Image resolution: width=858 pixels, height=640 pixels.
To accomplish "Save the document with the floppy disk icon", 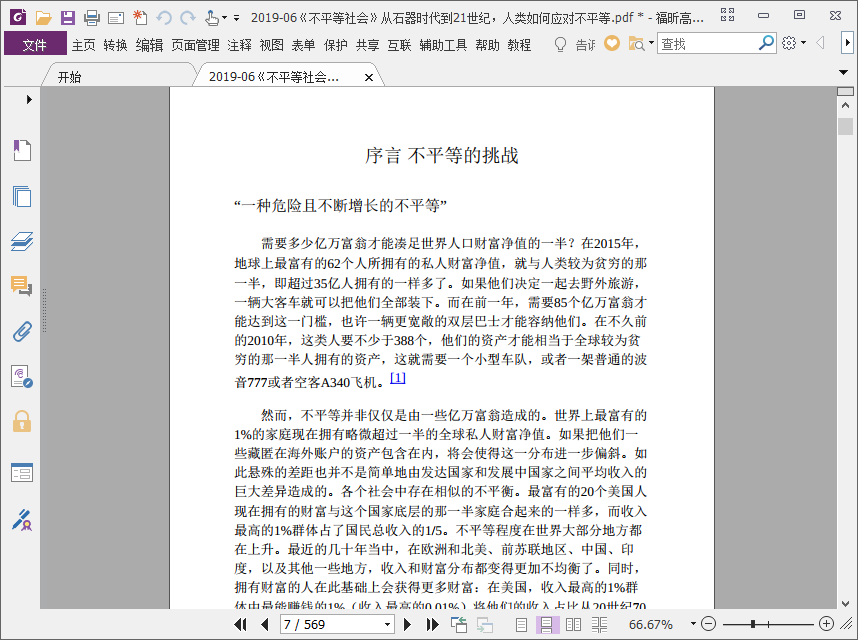I will tap(68, 18).
